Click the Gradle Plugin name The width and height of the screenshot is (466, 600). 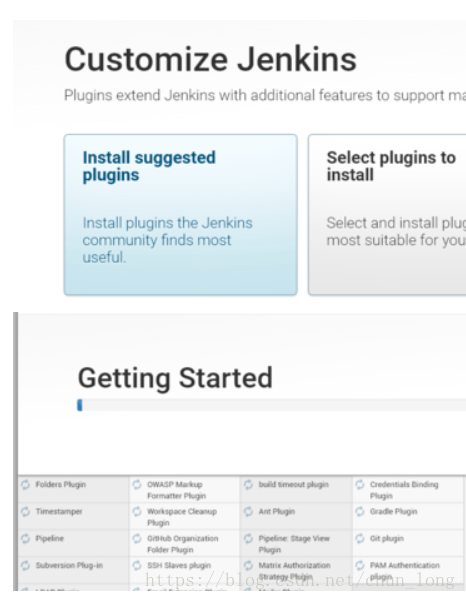pyautogui.click(x=393, y=512)
